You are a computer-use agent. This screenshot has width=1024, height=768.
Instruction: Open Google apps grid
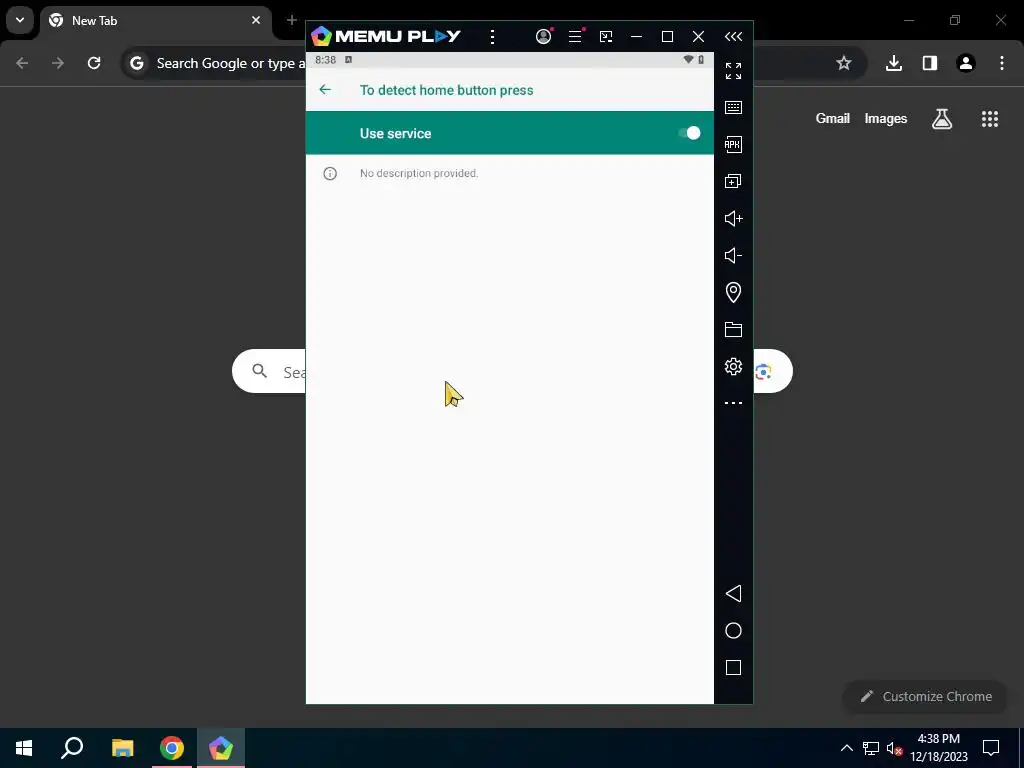pyautogui.click(x=990, y=118)
